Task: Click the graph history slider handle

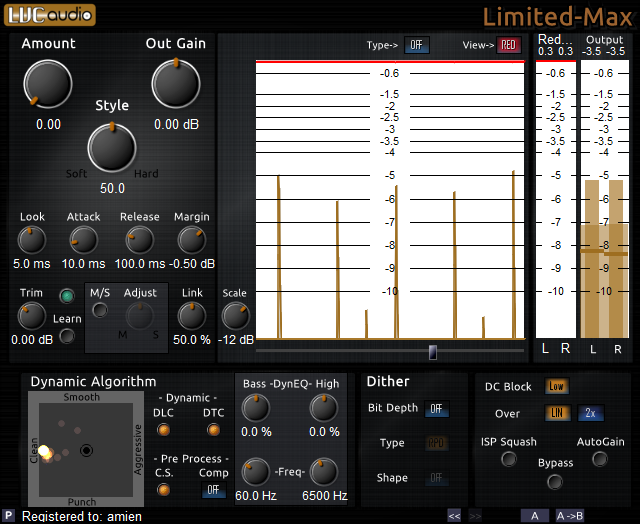Action: click(x=433, y=352)
